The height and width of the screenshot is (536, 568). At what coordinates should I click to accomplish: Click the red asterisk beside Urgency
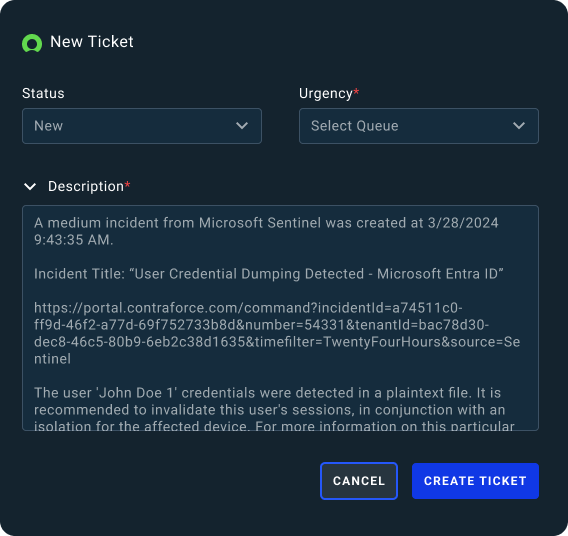356,91
